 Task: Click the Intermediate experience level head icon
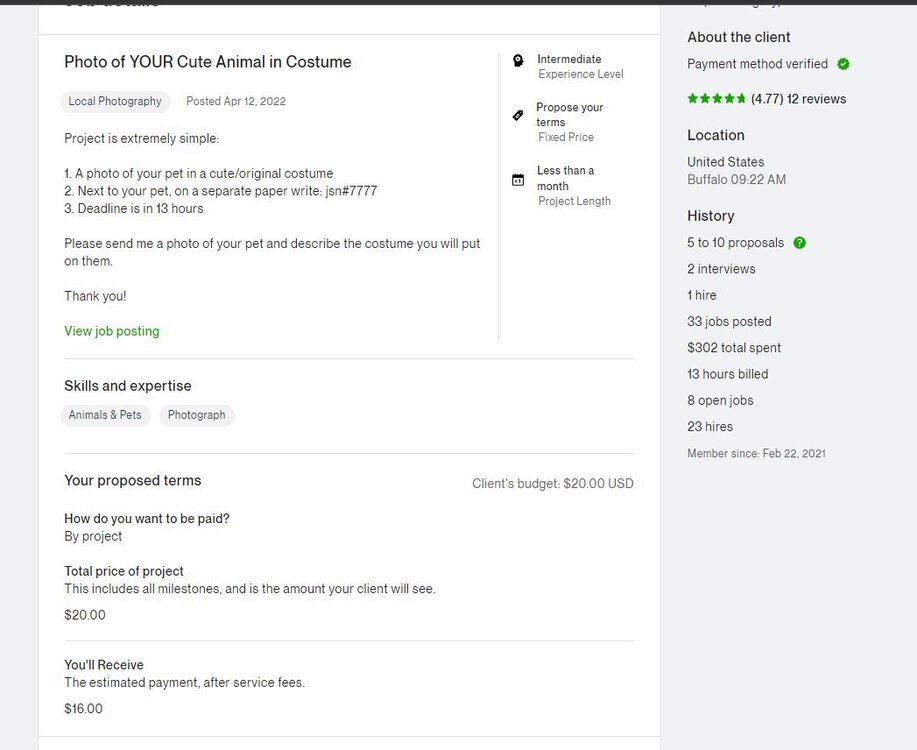tap(518, 60)
